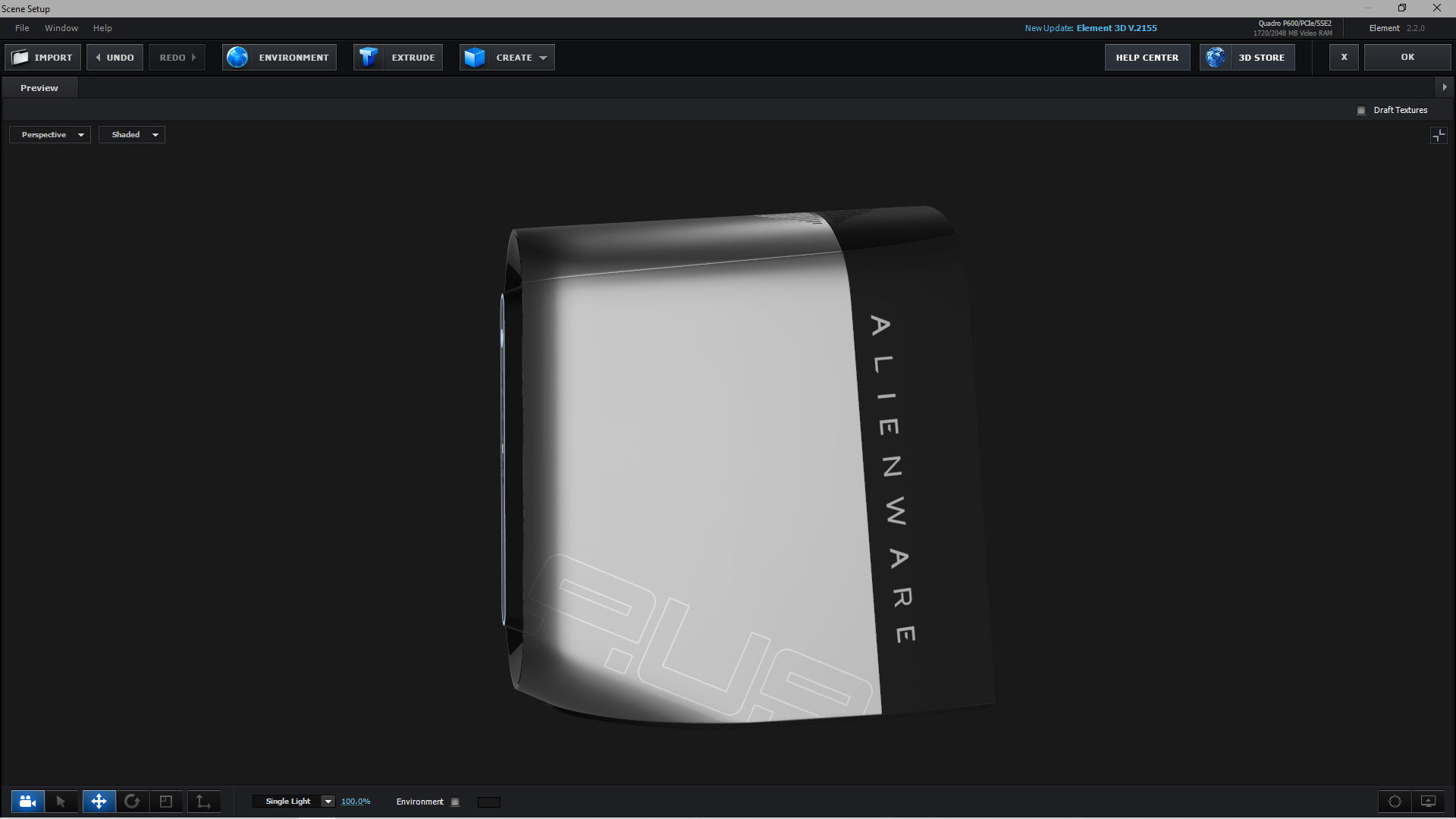The image size is (1456, 819).
Task: Open the Single Light dropdown
Action: (x=293, y=802)
